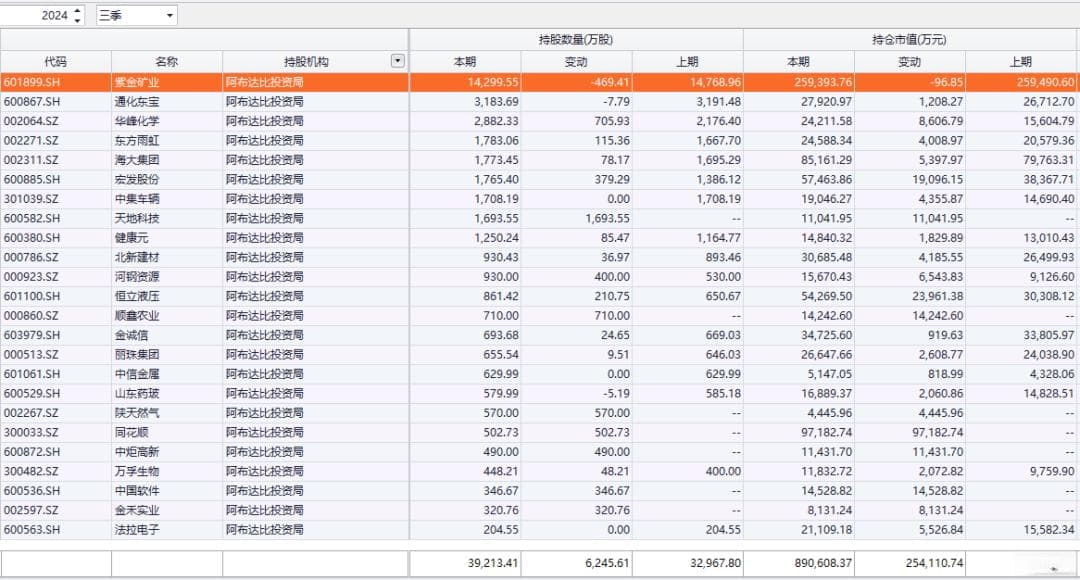Select stock code 002271.SZ
The image size is (1080, 580).
tap(56, 141)
